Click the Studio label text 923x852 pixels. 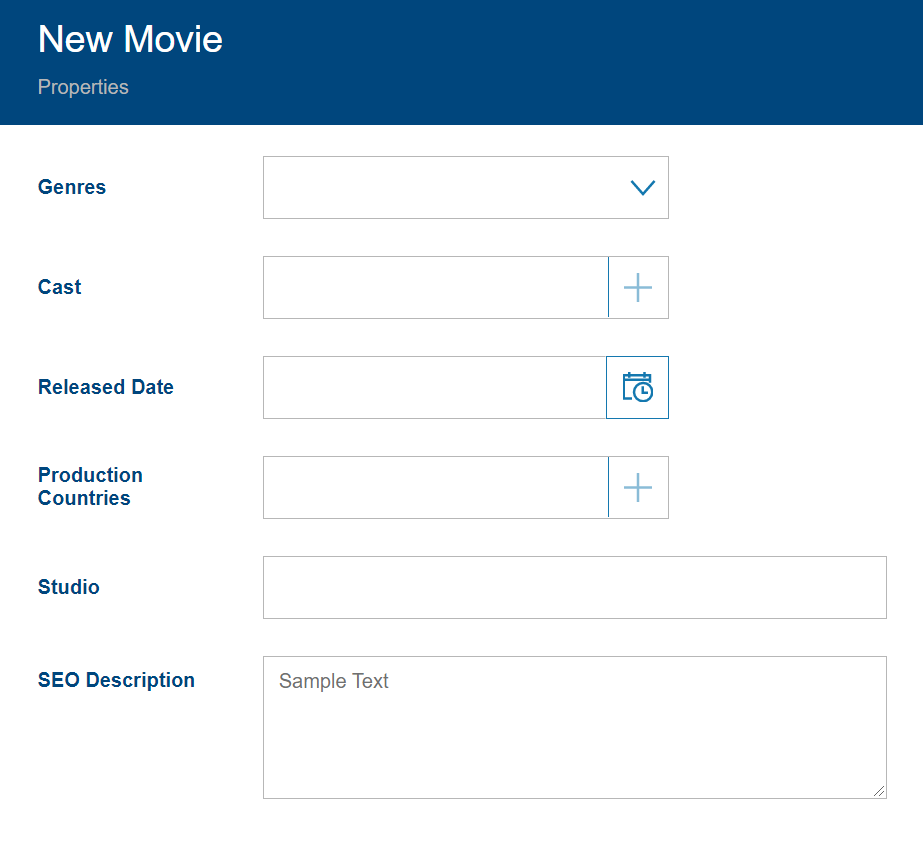click(69, 588)
